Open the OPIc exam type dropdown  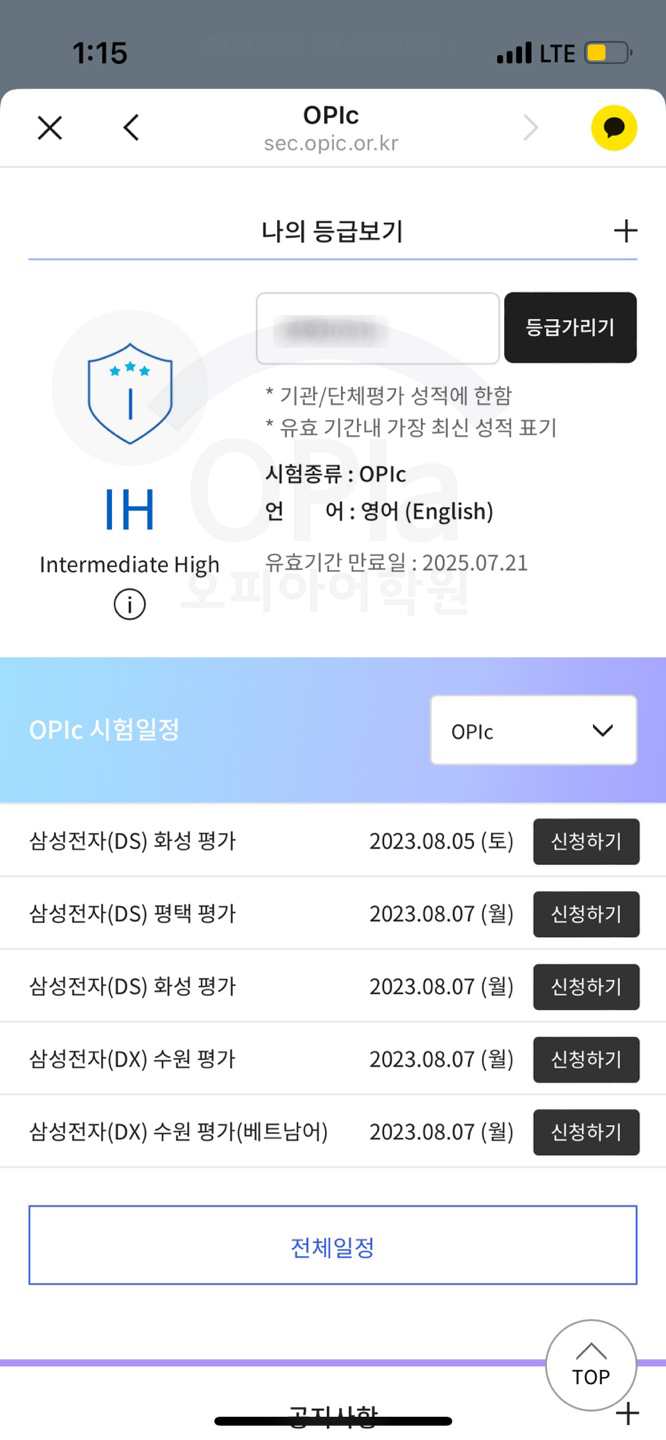click(x=533, y=730)
